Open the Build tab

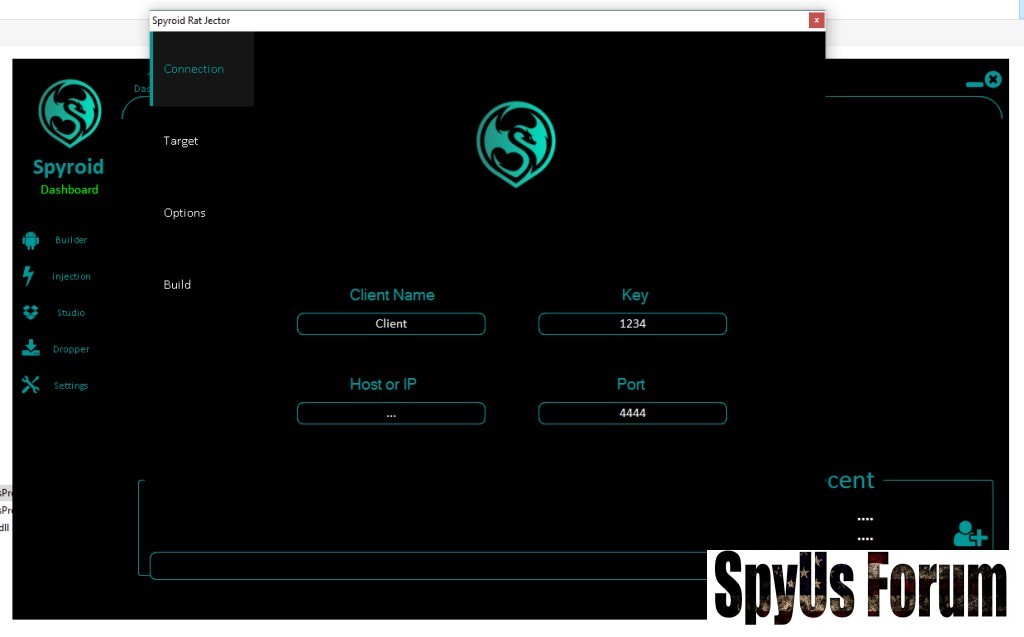tap(178, 285)
